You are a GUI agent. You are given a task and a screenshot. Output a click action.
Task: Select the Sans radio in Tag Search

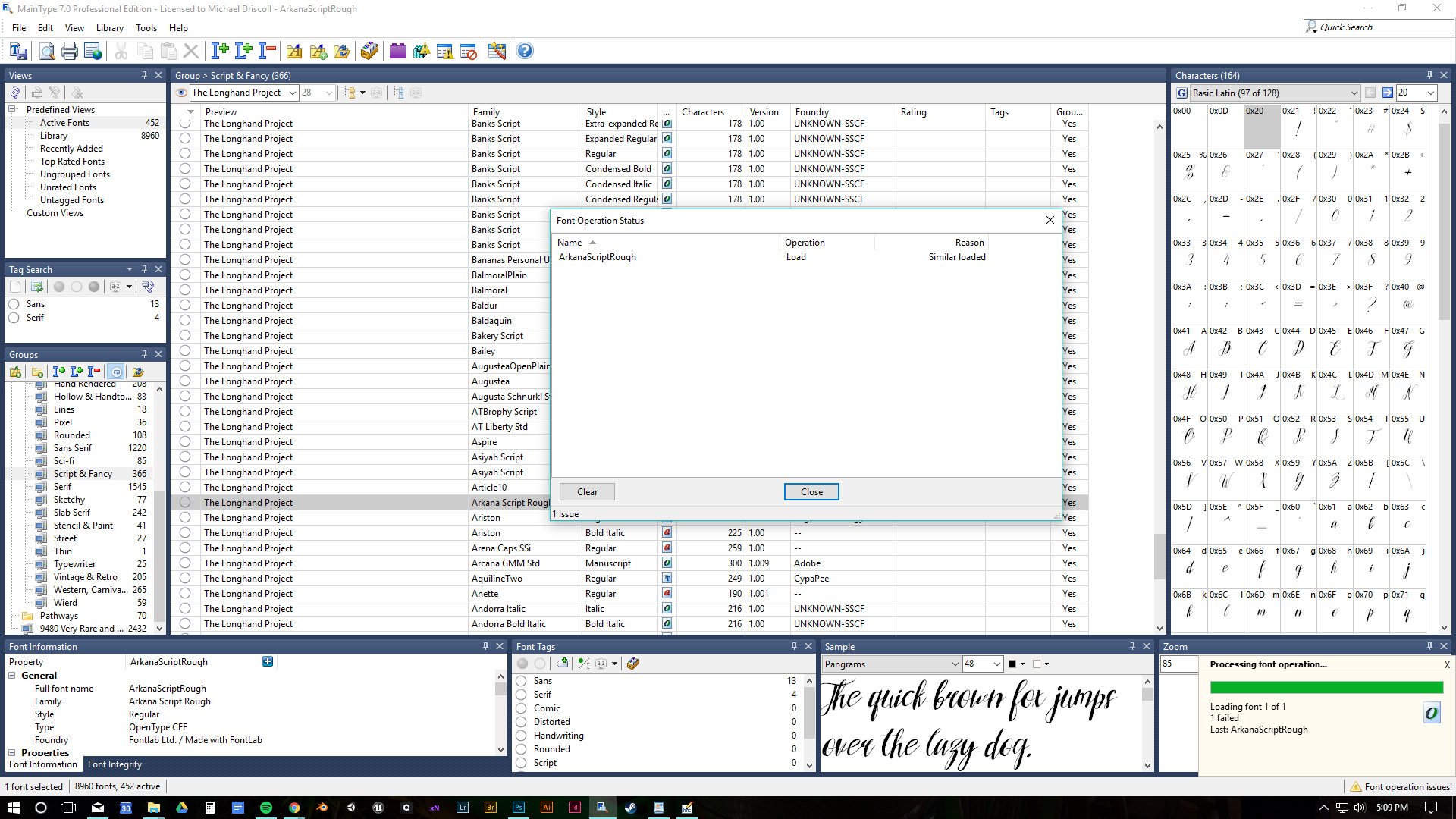pyautogui.click(x=14, y=304)
